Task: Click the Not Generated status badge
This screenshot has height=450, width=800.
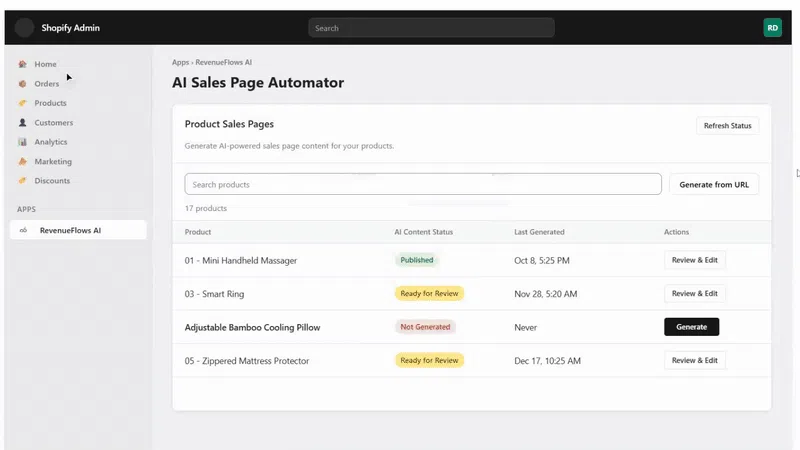Action: click(x=425, y=327)
